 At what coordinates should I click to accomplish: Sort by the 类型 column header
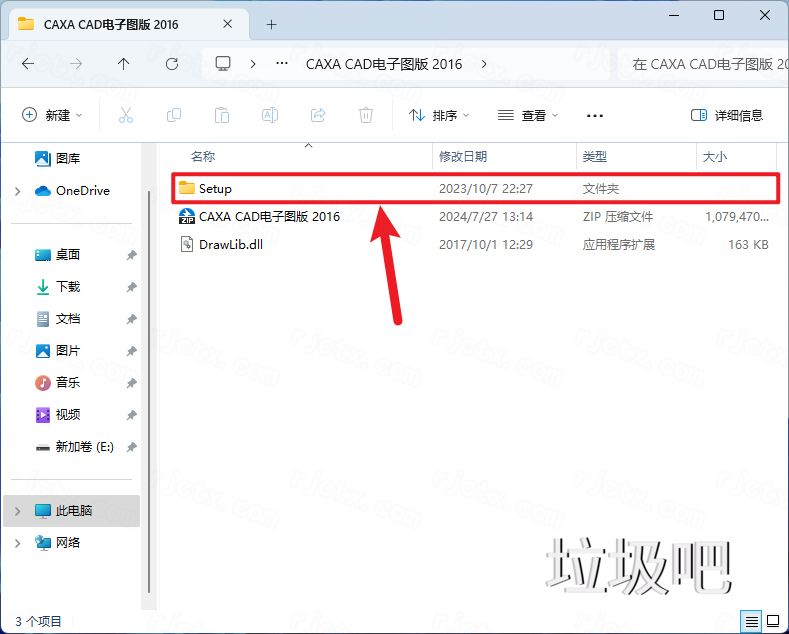pyautogui.click(x=594, y=156)
